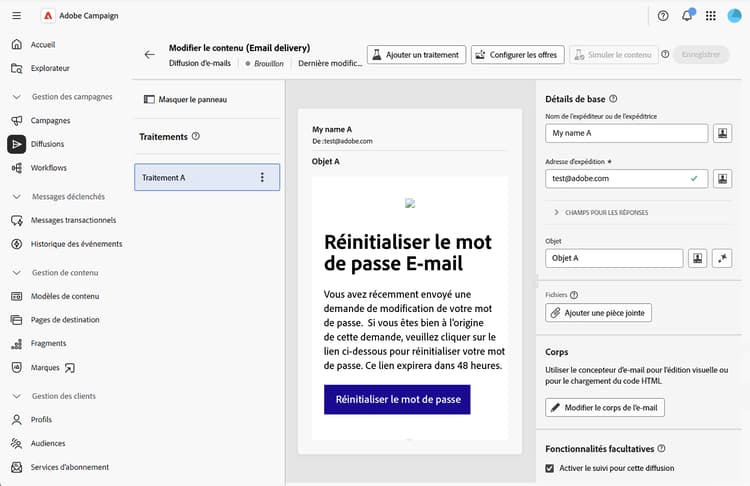The image size is (750, 486).
Task: Click the Adobe Campaign logo
Action: click(48, 16)
